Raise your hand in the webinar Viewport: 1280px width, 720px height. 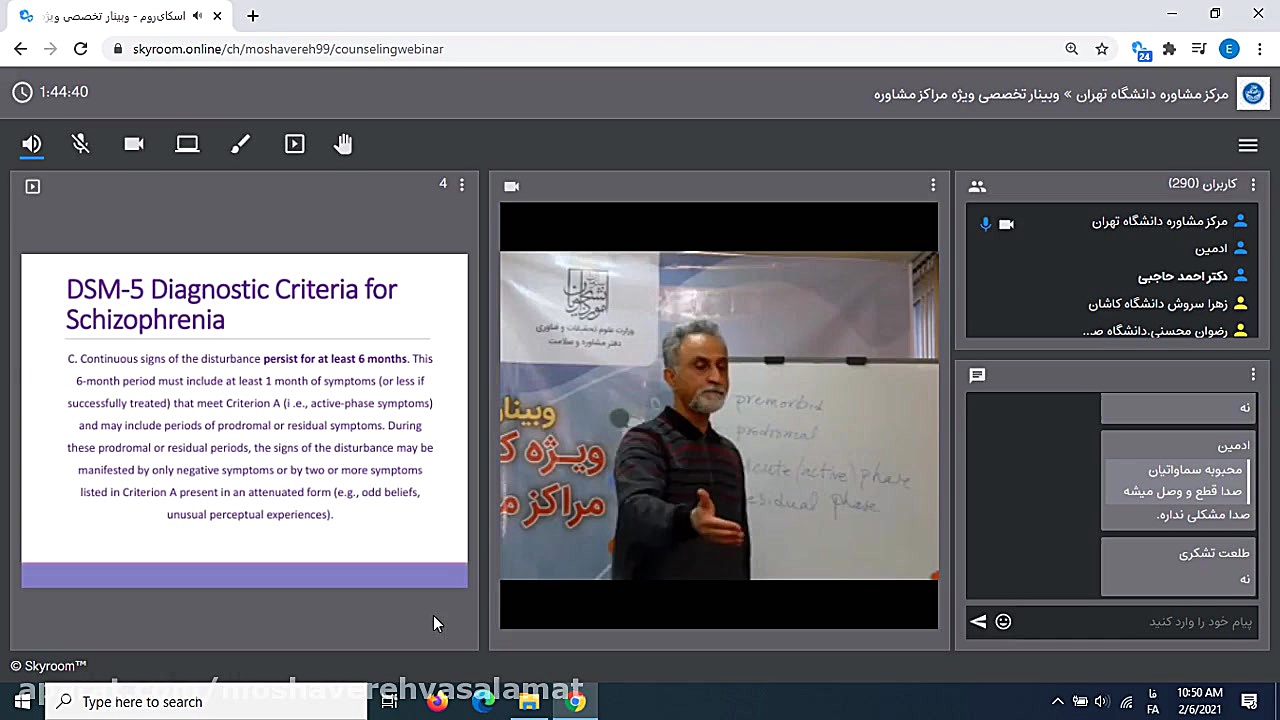click(343, 144)
